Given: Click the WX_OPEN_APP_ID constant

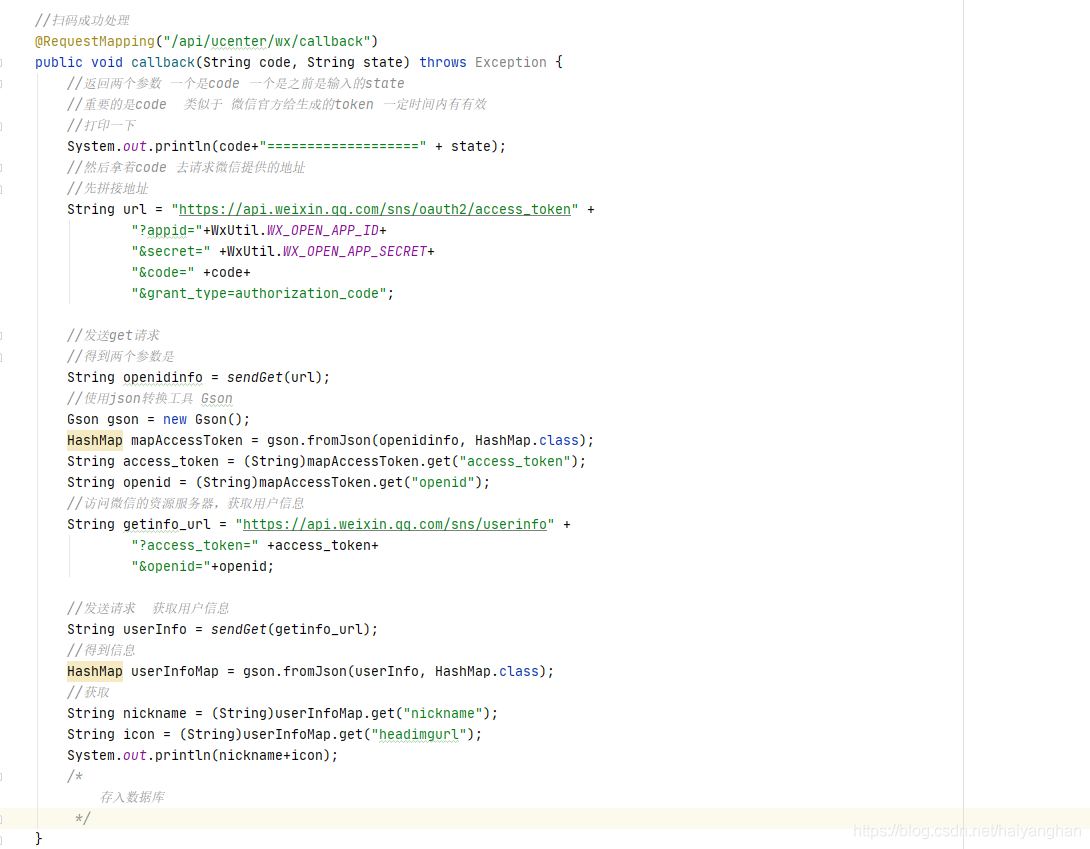Looking at the screenshot, I should (323, 230).
